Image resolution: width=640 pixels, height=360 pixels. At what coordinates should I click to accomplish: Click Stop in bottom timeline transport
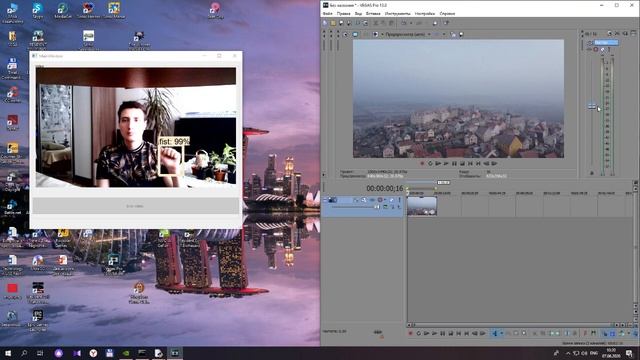[451, 333]
